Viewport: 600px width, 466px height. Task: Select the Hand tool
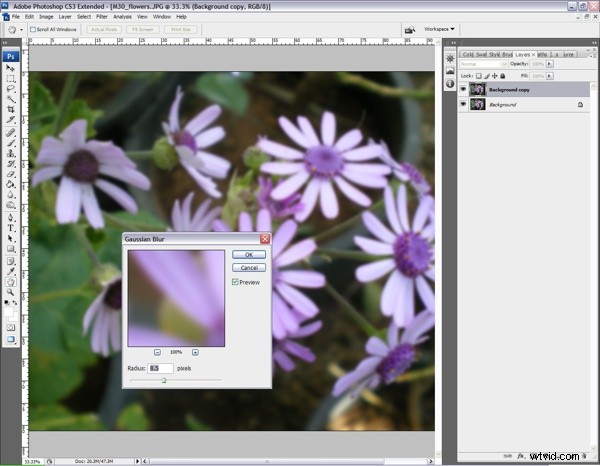(x=10, y=282)
